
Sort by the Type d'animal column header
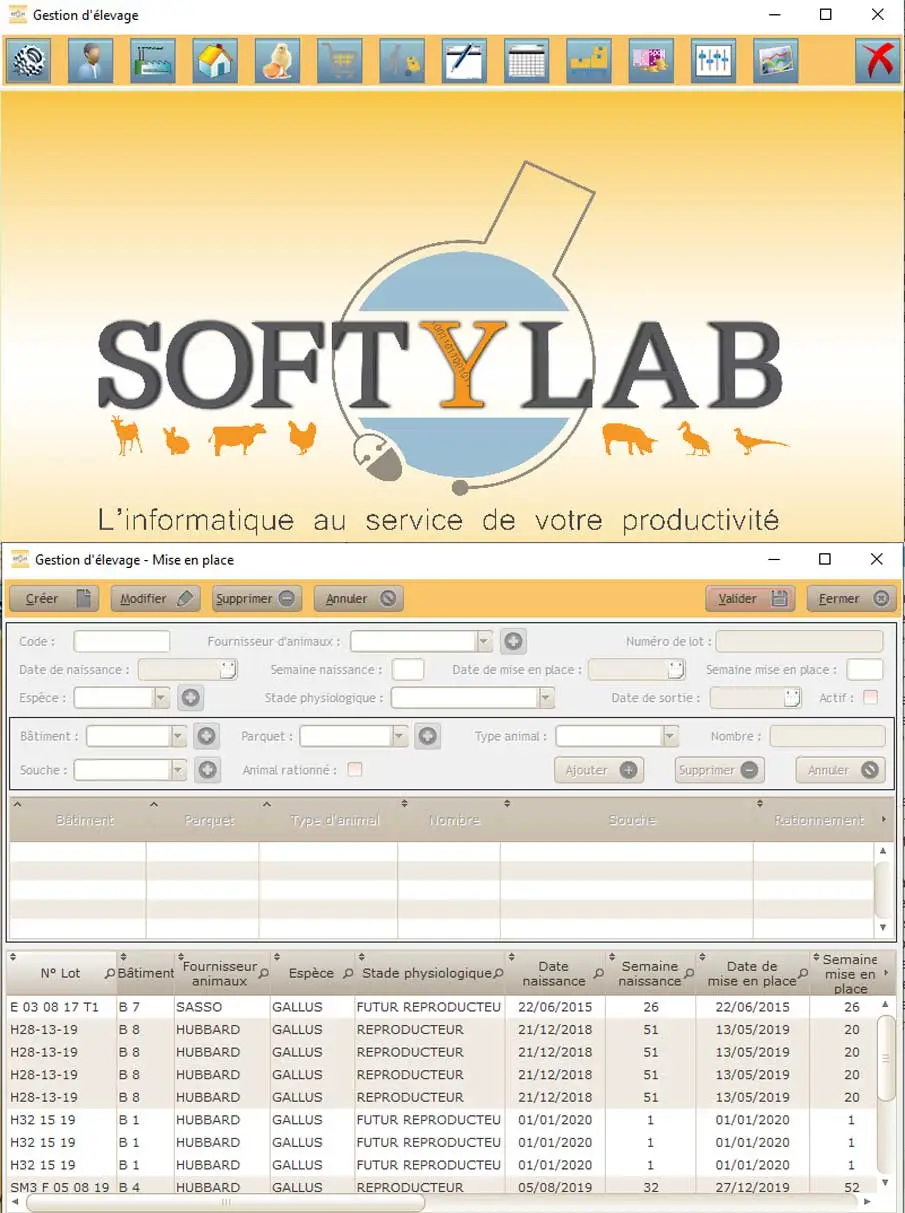tap(335, 820)
